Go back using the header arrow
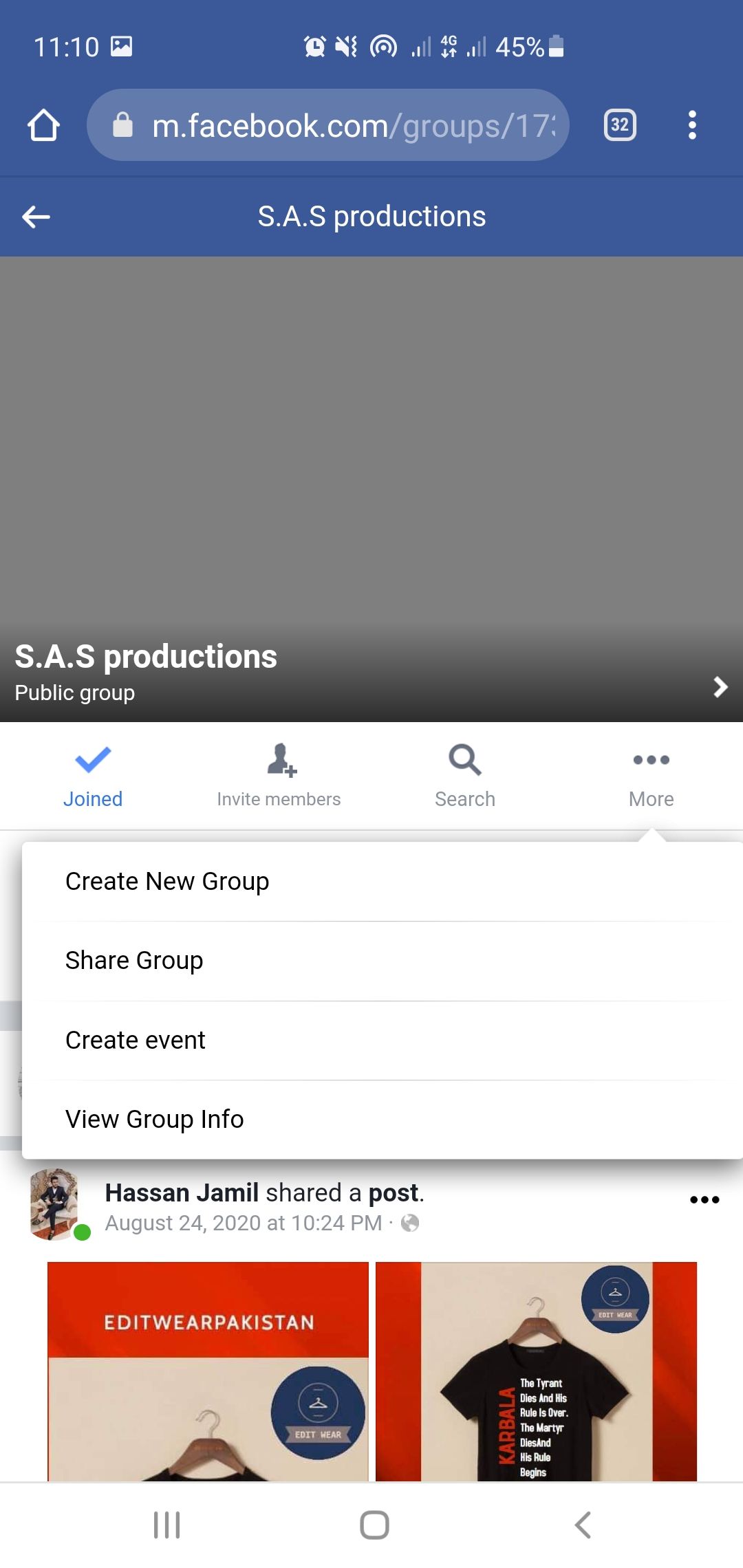743x1568 pixels. (x=36, y=217)
